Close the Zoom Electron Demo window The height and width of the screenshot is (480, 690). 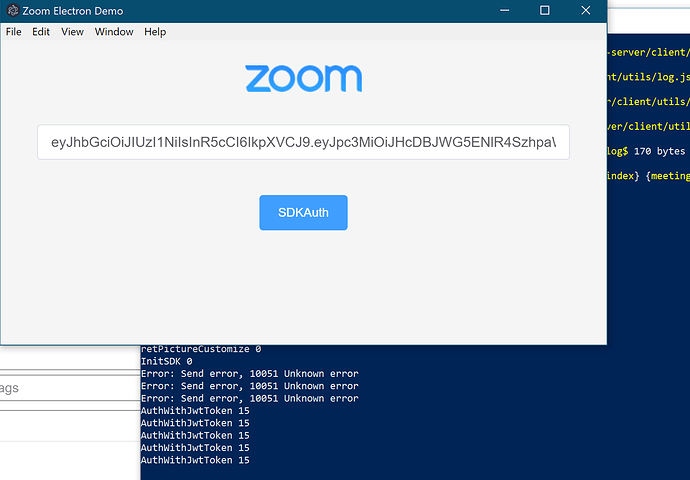[x=586, y=11]
